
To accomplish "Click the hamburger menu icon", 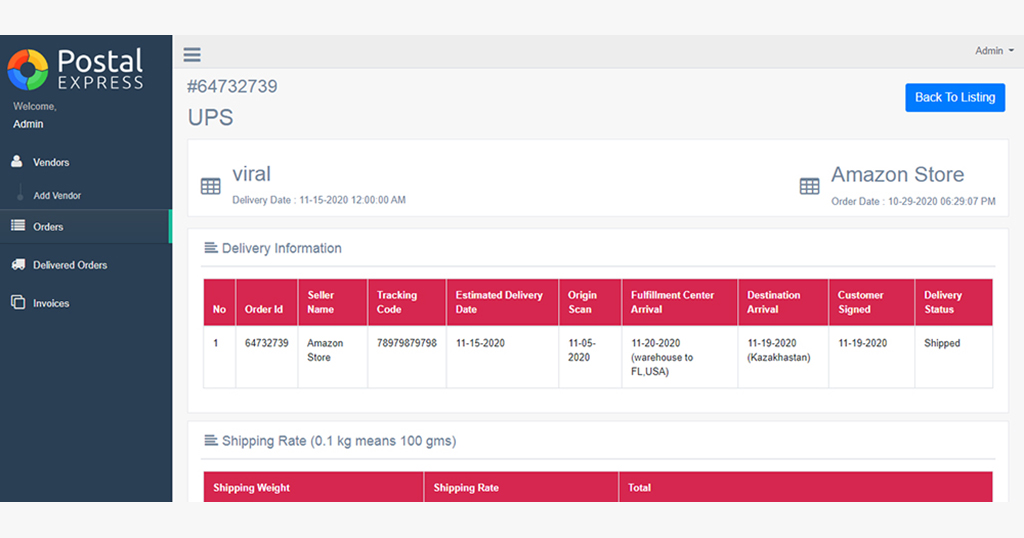I will point(192,55).
